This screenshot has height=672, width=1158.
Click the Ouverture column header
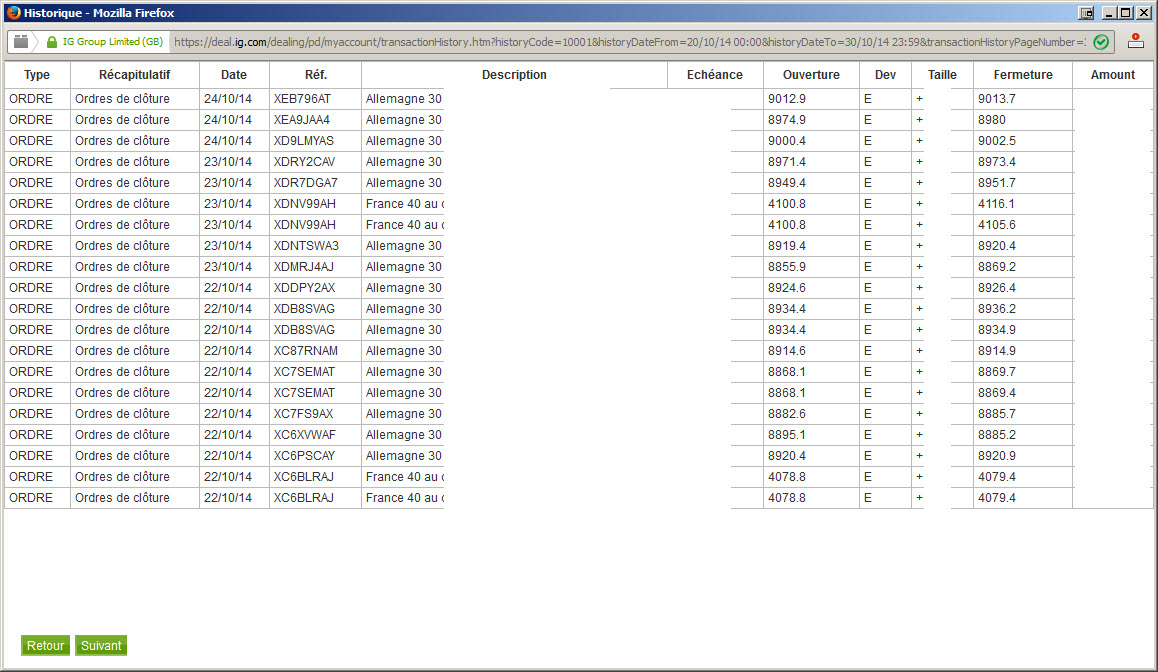pyautogui.click(x=811, y=75)
